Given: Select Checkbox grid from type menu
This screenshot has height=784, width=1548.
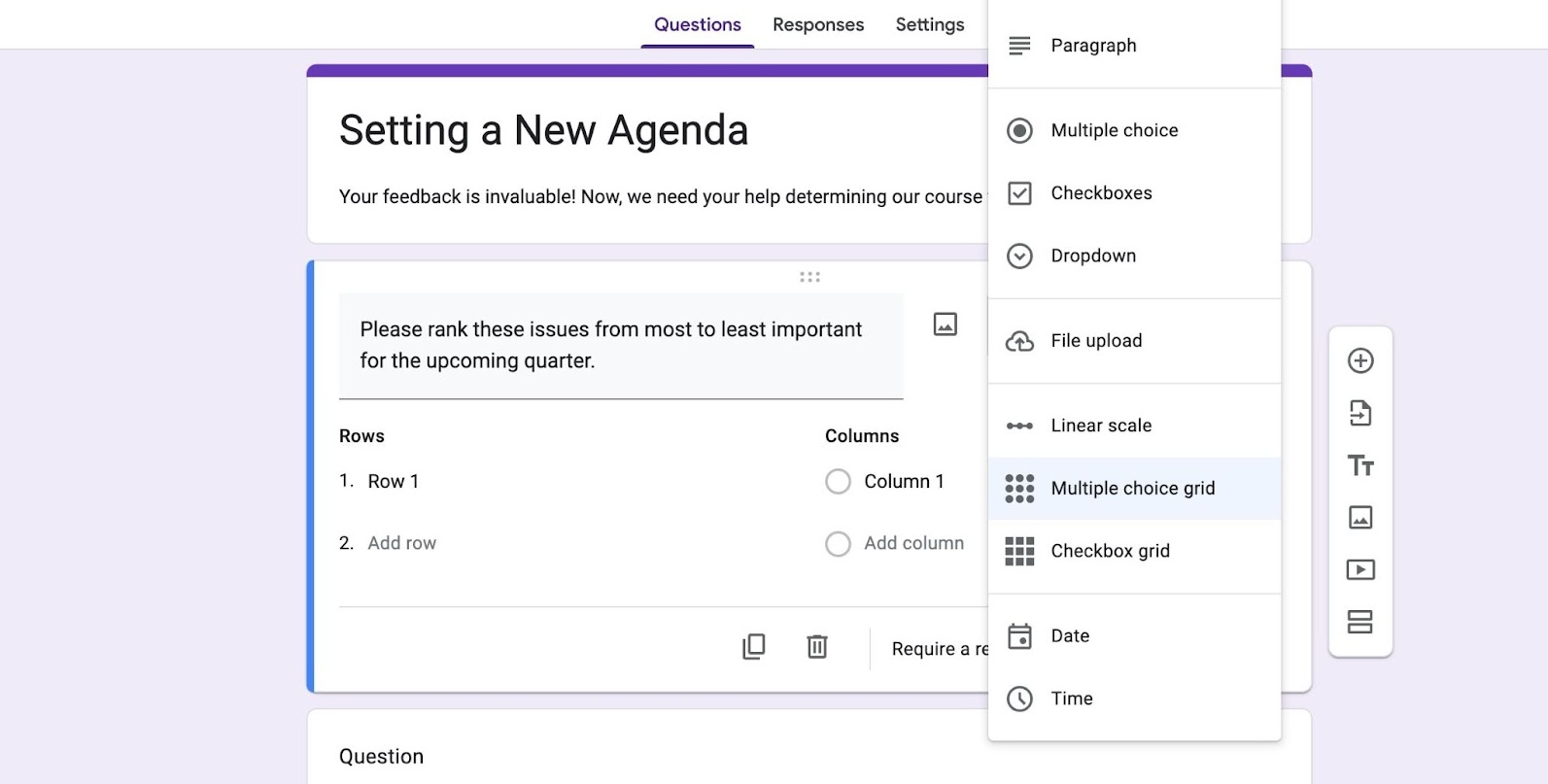Looking at the screenshot, I should point(1110,552).
